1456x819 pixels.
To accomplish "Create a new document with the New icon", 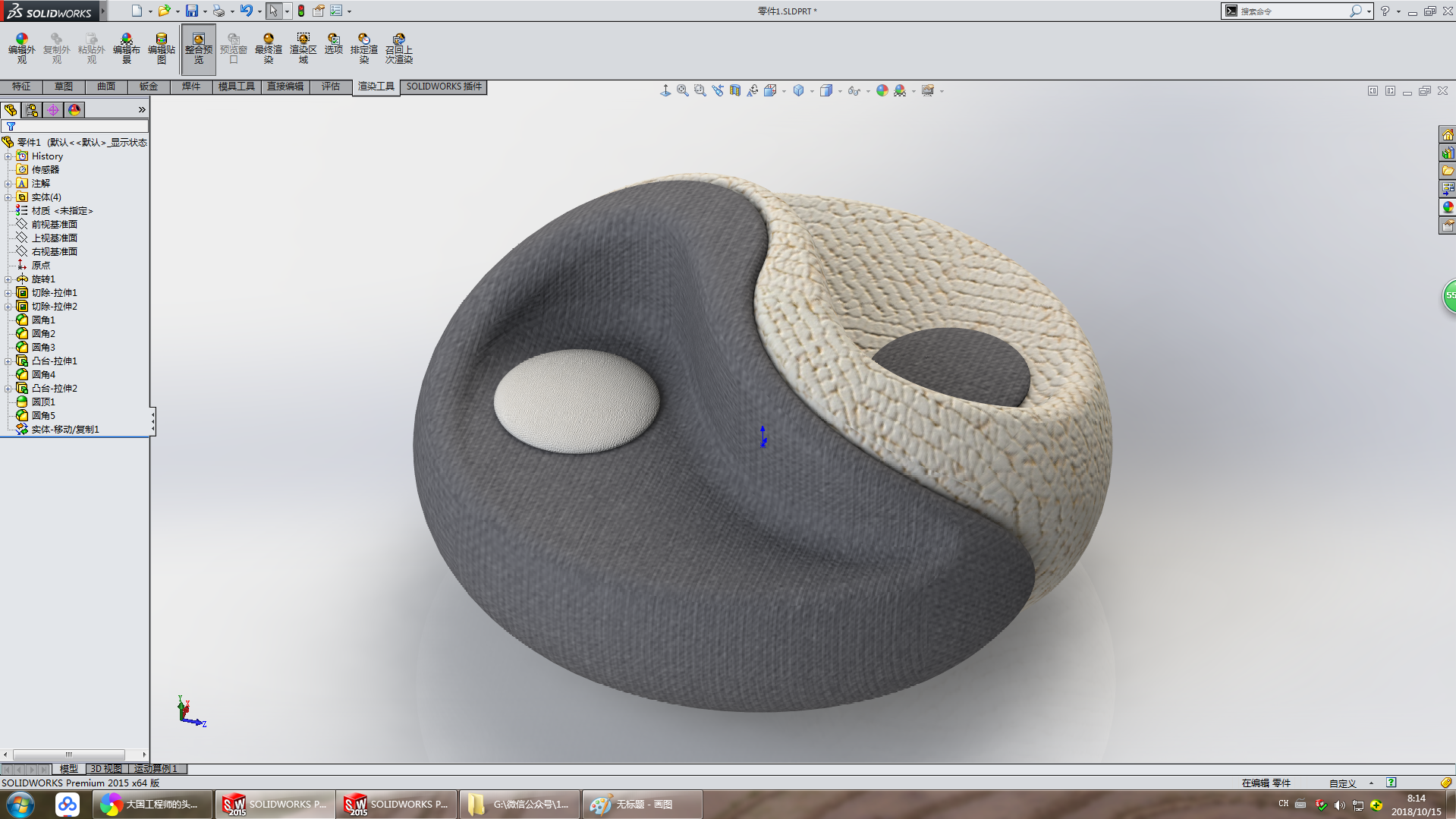I will (137, 11).
